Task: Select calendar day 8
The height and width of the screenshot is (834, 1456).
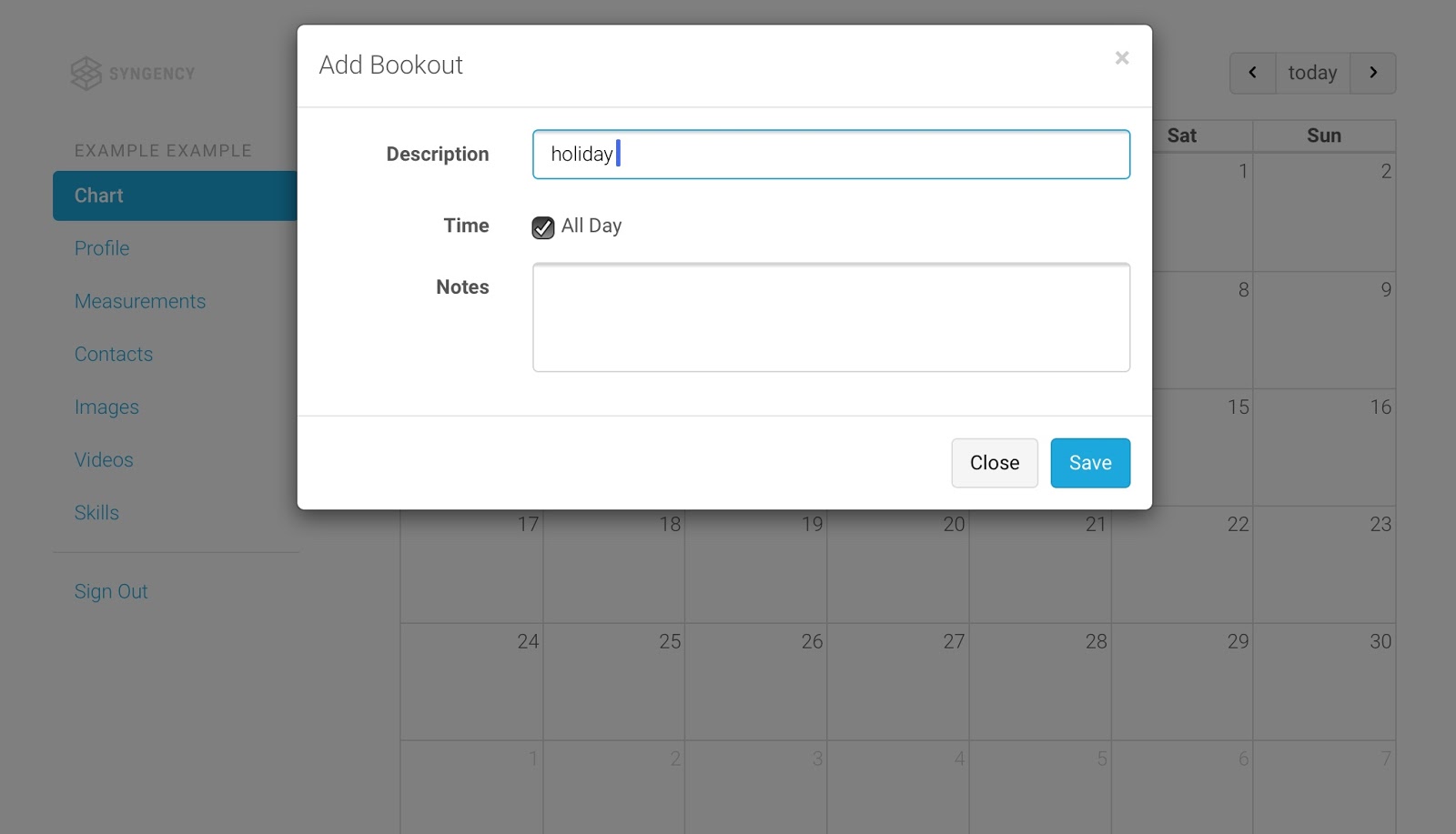Action: pyautogui.click(x=1202, y=330)
